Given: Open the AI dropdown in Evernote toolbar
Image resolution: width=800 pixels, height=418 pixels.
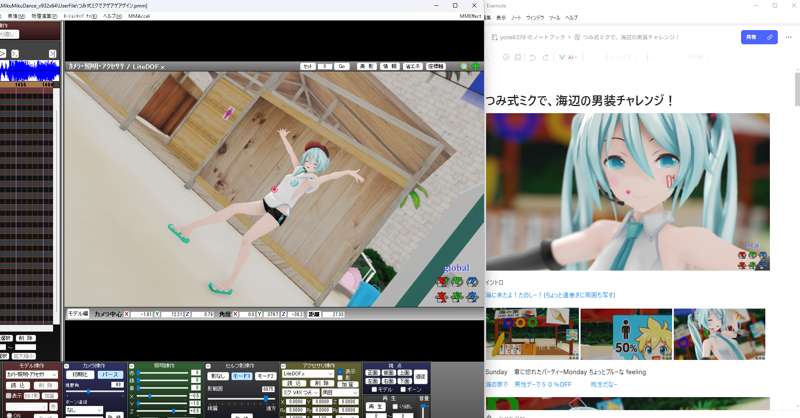Looking at the screenshot, I should [x=573, y=57].
